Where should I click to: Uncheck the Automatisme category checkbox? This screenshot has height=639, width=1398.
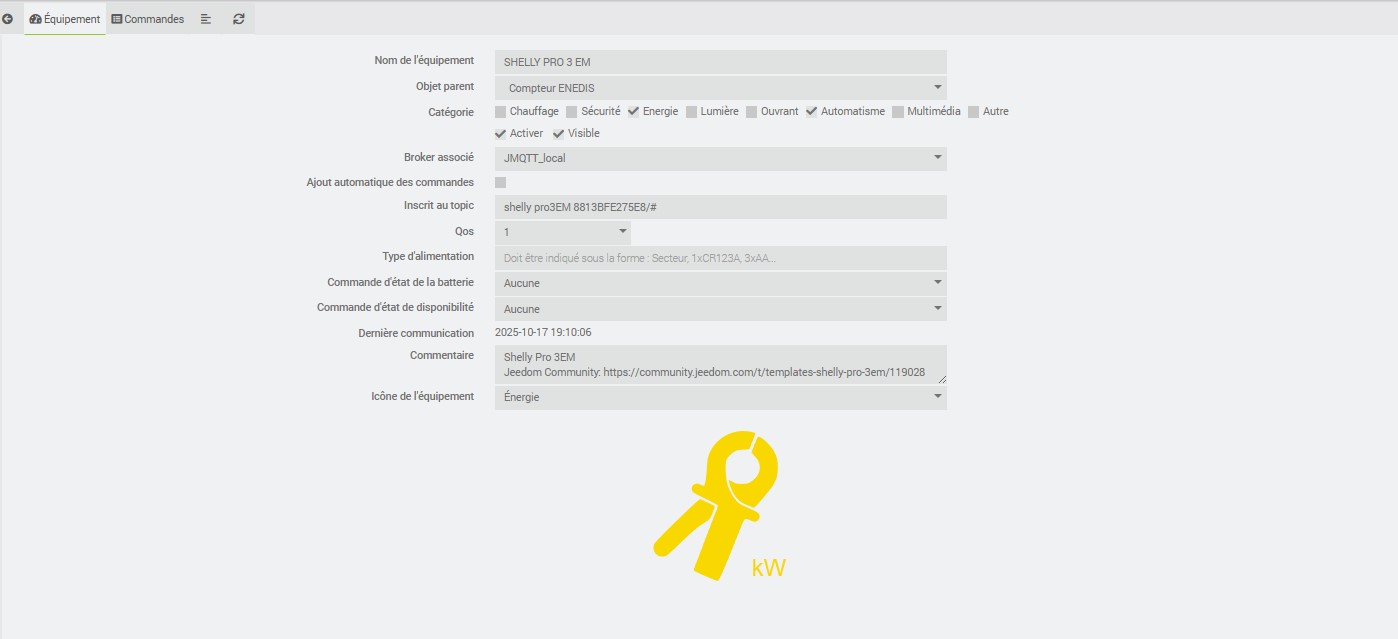(x=812, y=112)
